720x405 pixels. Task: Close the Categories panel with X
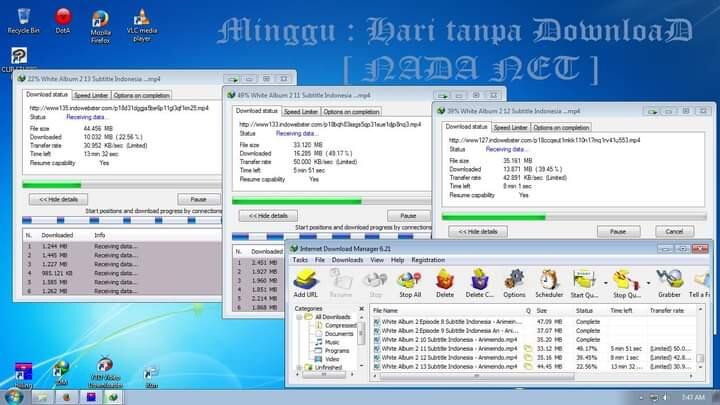(x=361, y=309)
